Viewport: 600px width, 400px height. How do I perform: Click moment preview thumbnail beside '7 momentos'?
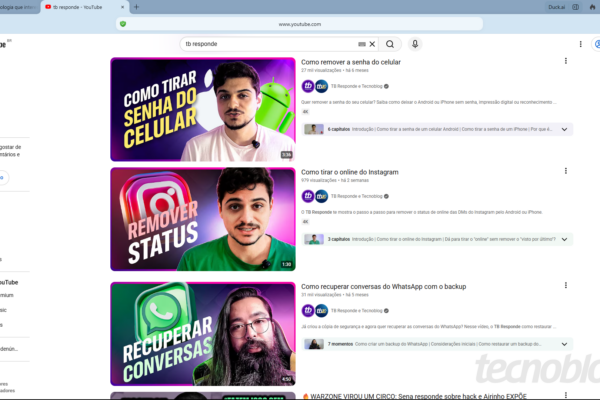[314, 344]
